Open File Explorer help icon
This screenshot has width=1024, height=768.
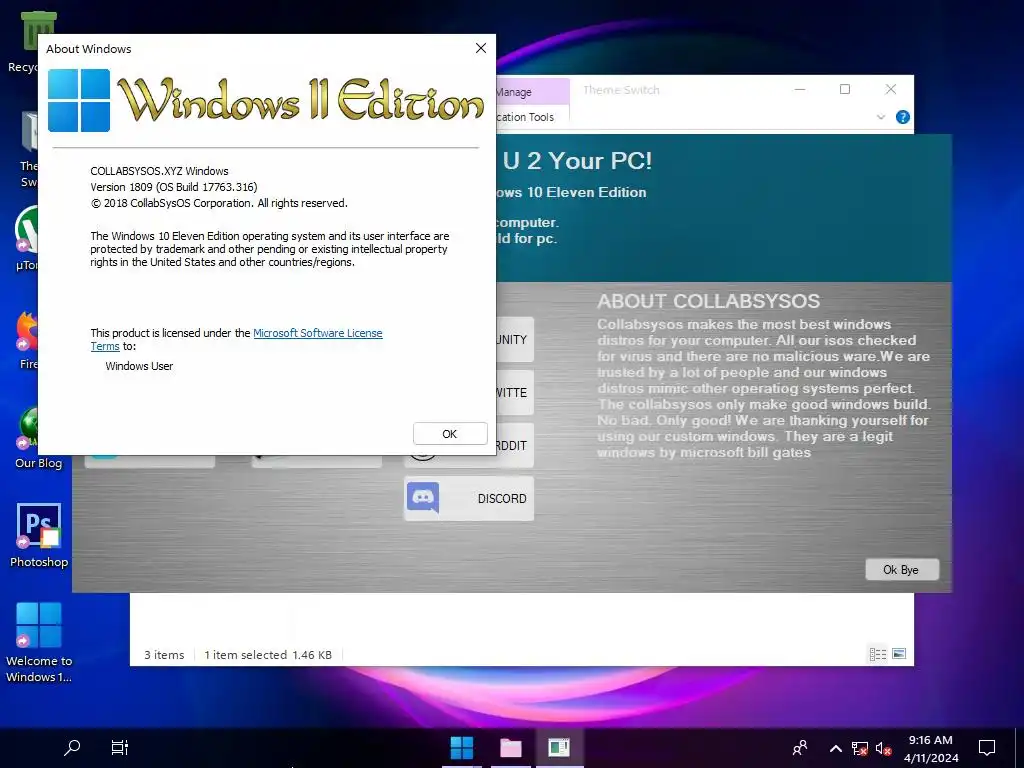pos(903,118)
